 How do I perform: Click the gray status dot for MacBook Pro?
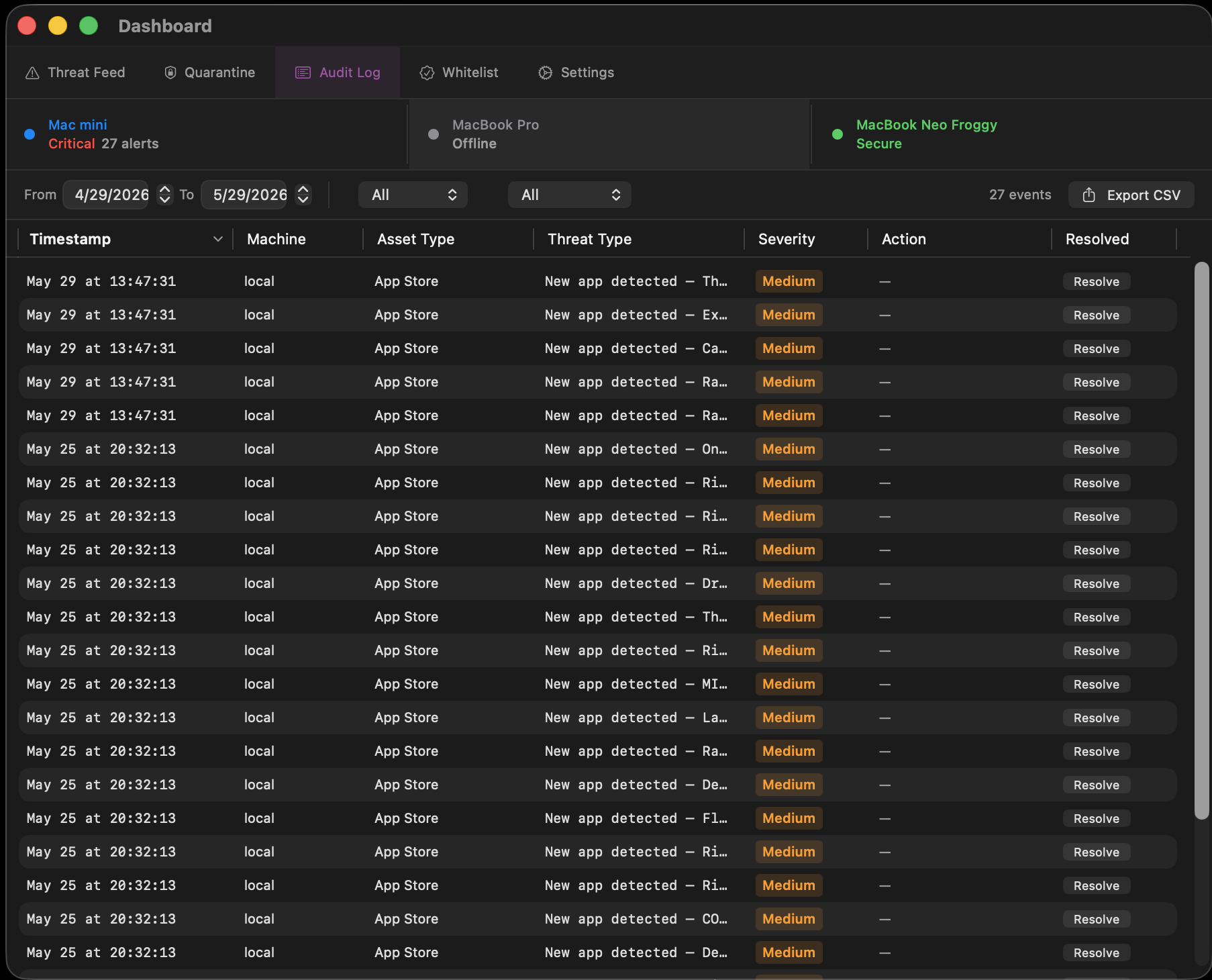point(434,134)
